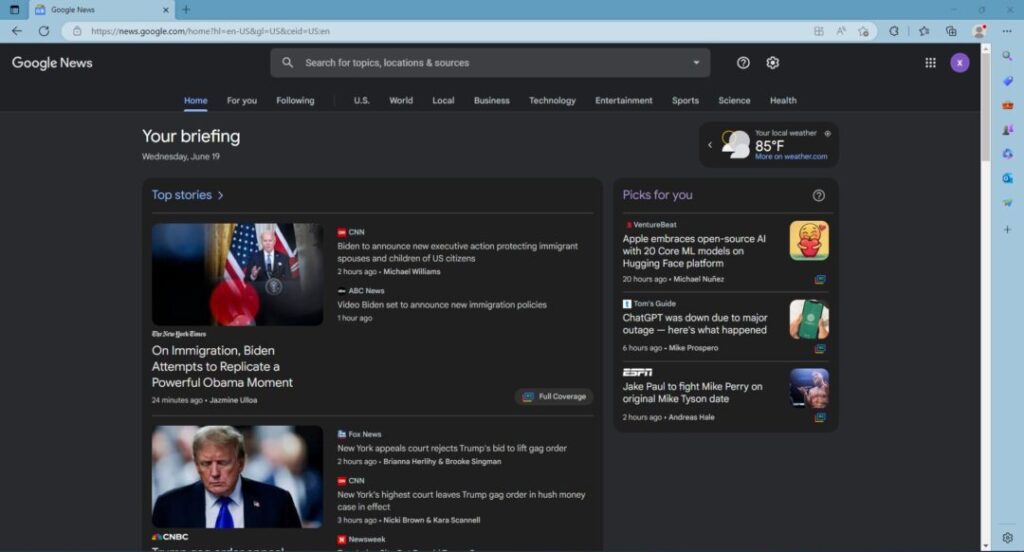Open Google News settings gear
This screenshot has width=1024, height=552.
click(773, 63)
